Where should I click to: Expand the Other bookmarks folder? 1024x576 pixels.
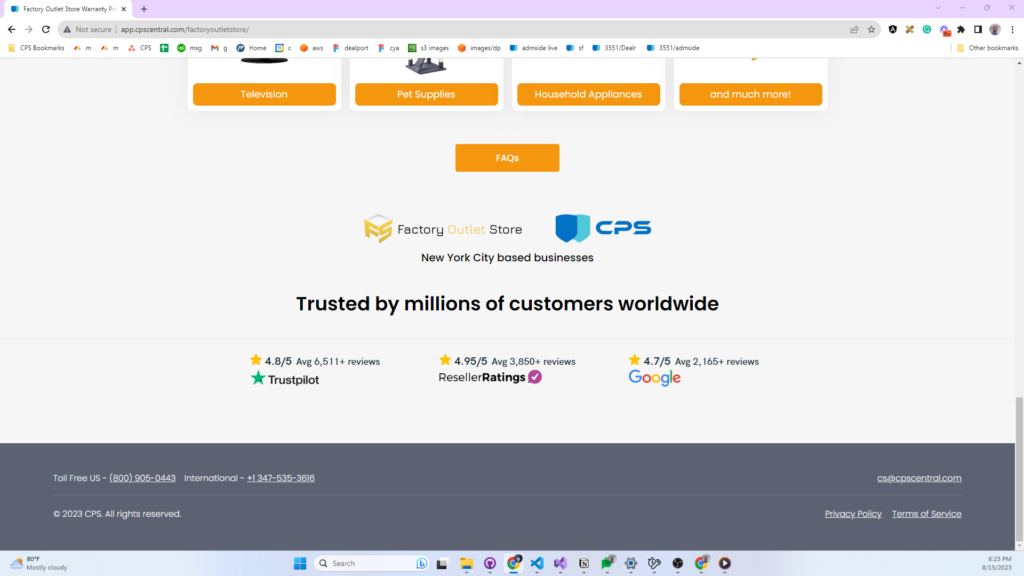(x=987, y=48)
